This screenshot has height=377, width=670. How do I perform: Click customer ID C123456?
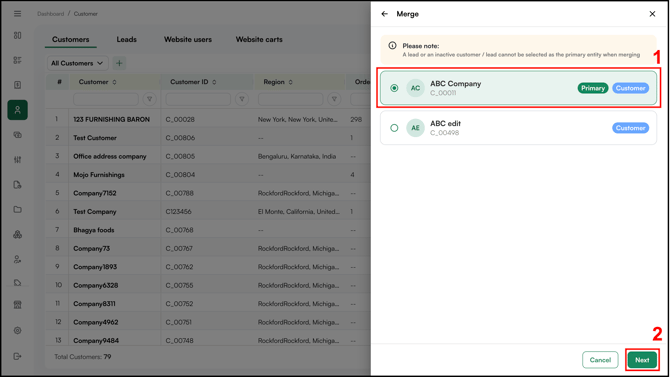click(x=179, y=212)
